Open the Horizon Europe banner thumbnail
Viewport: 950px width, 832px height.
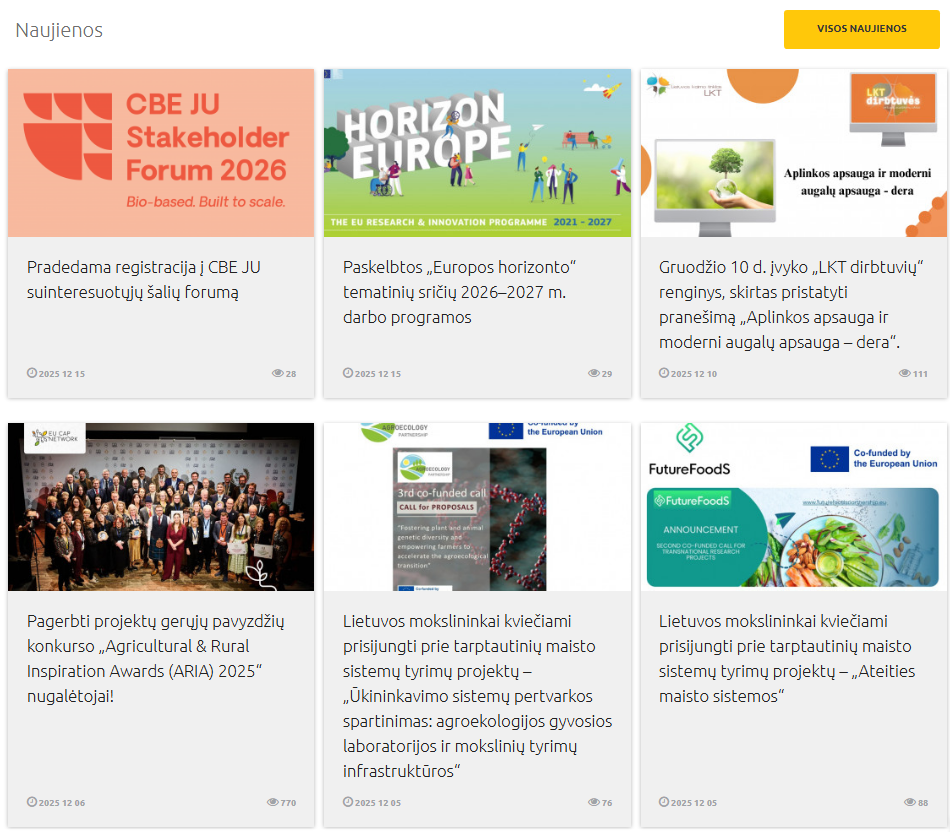[x=477, y=153]
